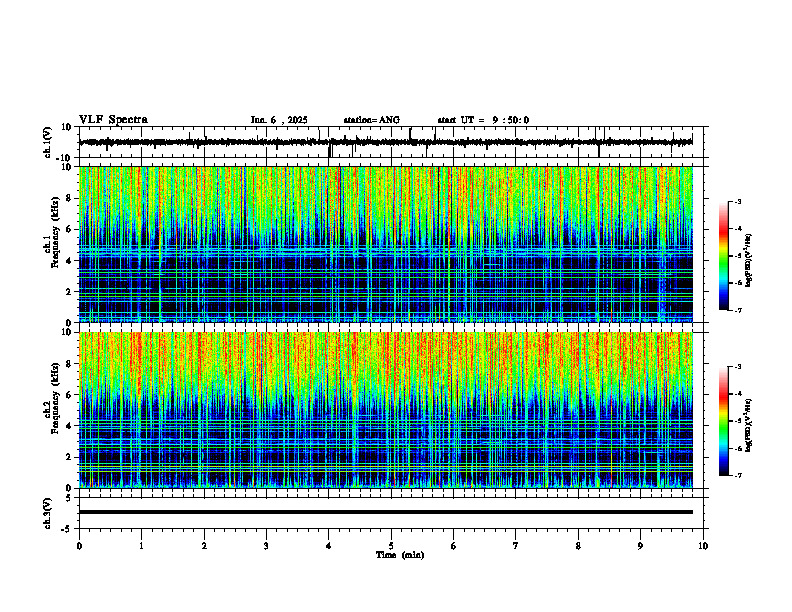Click the time axis tick label "0"
Viewport: 792px width, 612px height.
[x=79, y=546]
